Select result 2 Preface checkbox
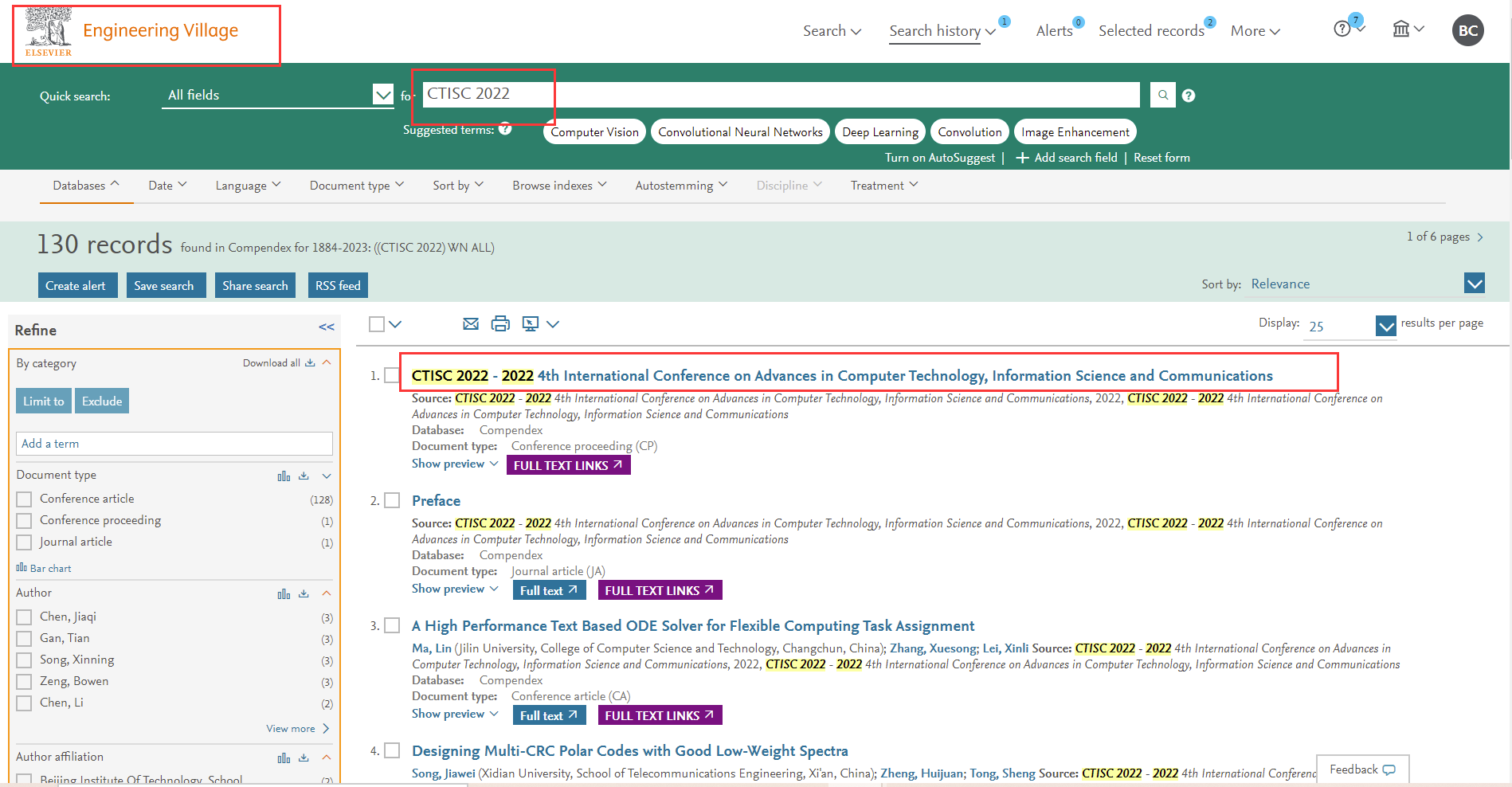 pos(392,500)
